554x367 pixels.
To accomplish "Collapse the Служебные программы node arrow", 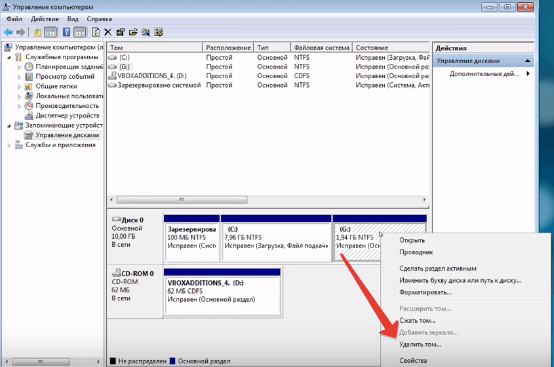I will (9, 57).
